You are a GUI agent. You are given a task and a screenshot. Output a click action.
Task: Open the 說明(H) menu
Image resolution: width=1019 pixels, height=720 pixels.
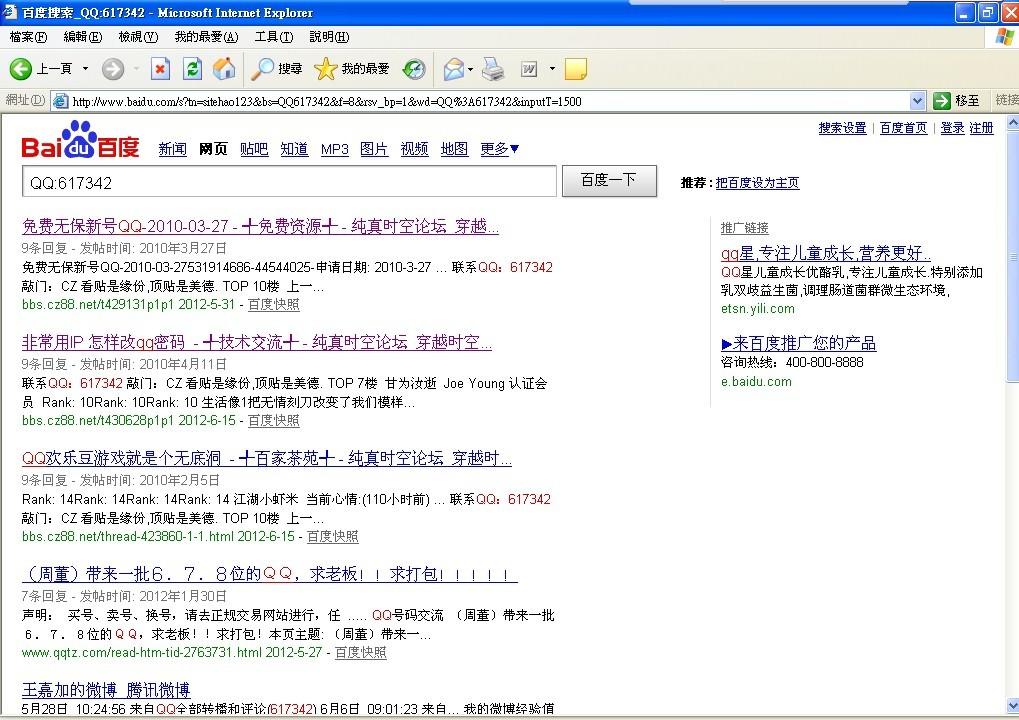pyautogui.click(x=329, y=37)
